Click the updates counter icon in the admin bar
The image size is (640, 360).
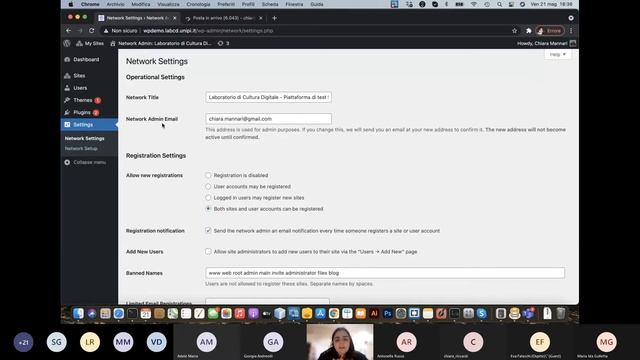tap(220, 43)
